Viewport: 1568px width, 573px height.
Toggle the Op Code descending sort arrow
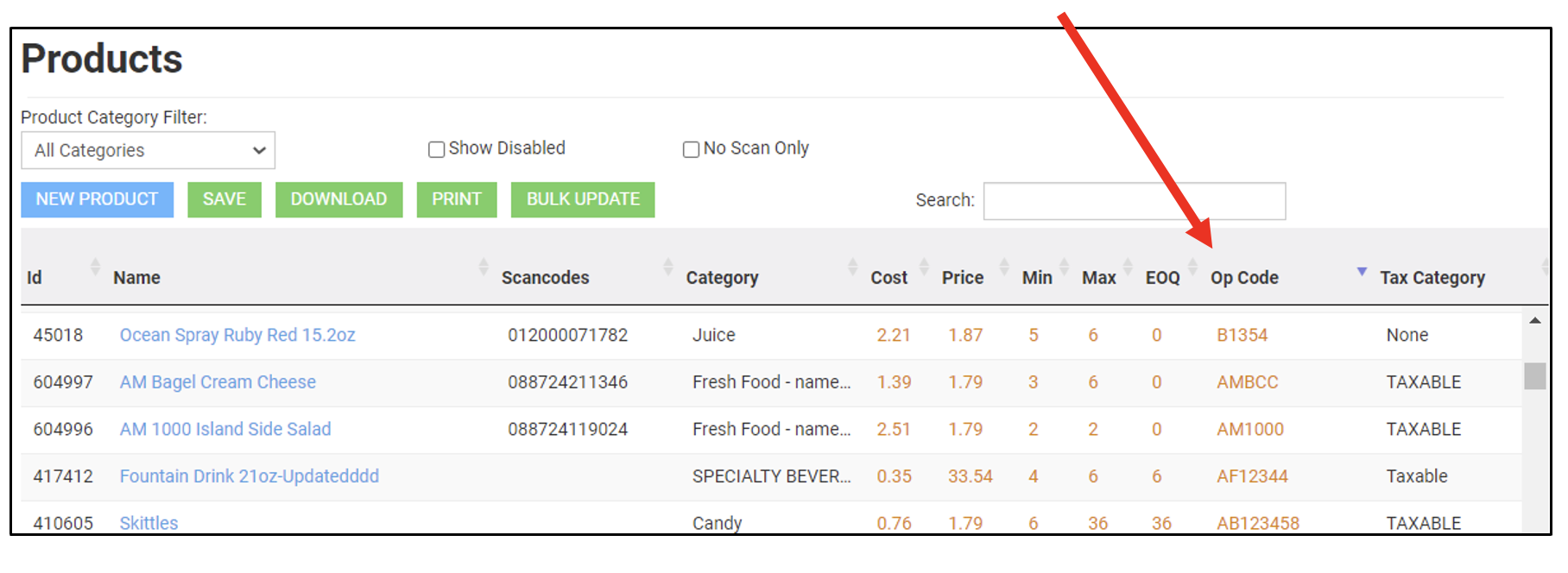pos(1362,272)
